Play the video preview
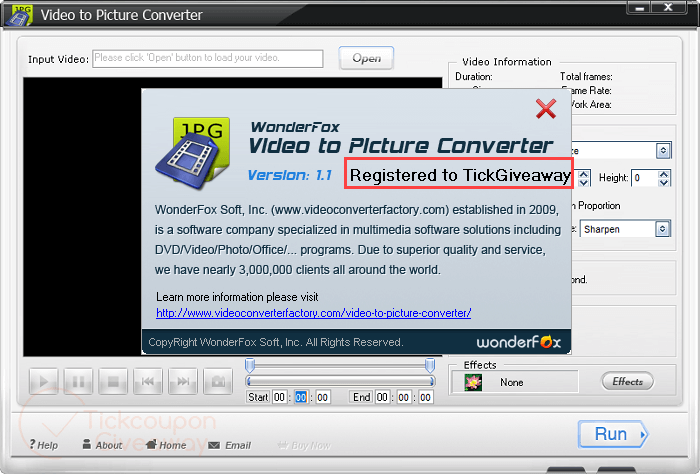The width and height of the screenshot is (700, 474). pyautogui.click(x=44, y=382)
